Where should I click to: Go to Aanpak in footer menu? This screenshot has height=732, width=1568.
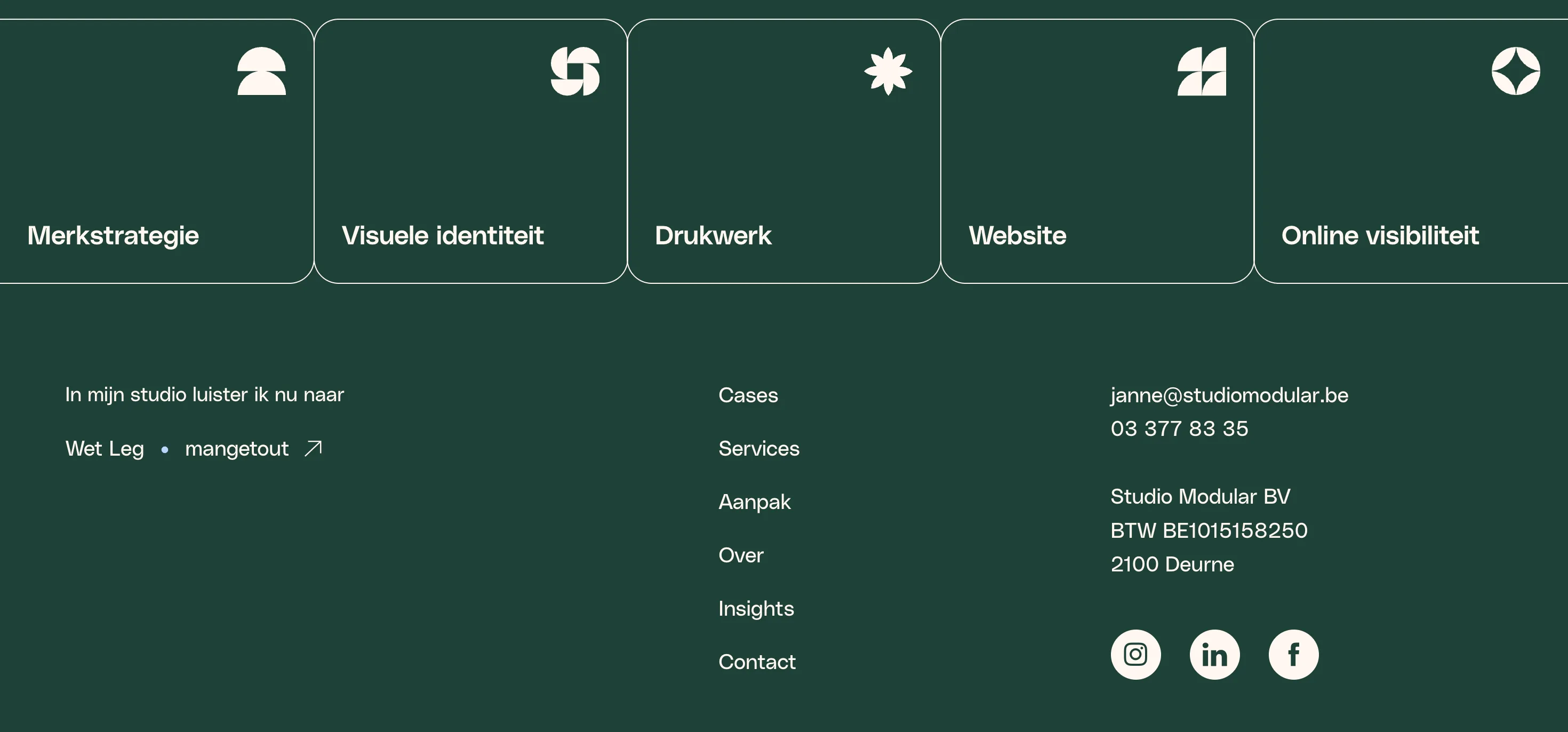[x=754, y=503]
